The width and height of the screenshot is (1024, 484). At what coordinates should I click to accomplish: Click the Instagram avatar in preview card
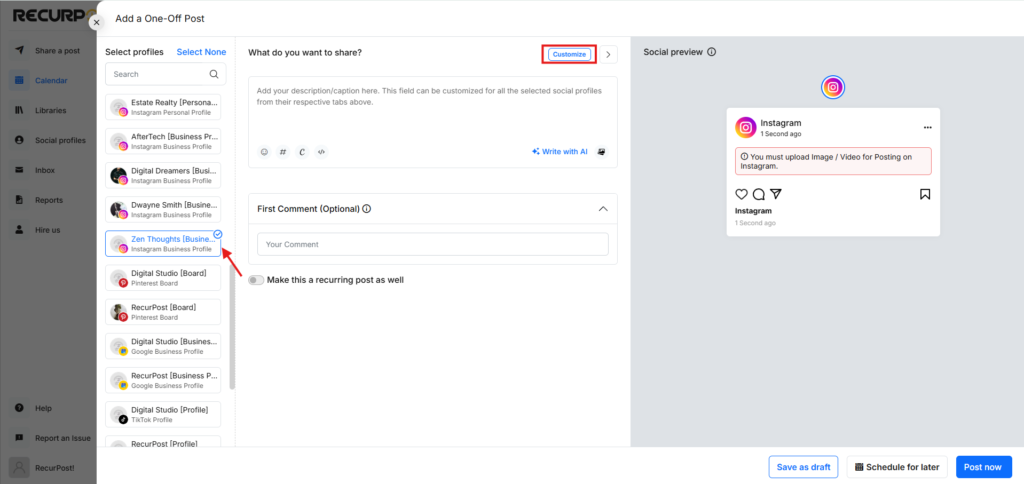pyautogui.click(x=746, y=127)
